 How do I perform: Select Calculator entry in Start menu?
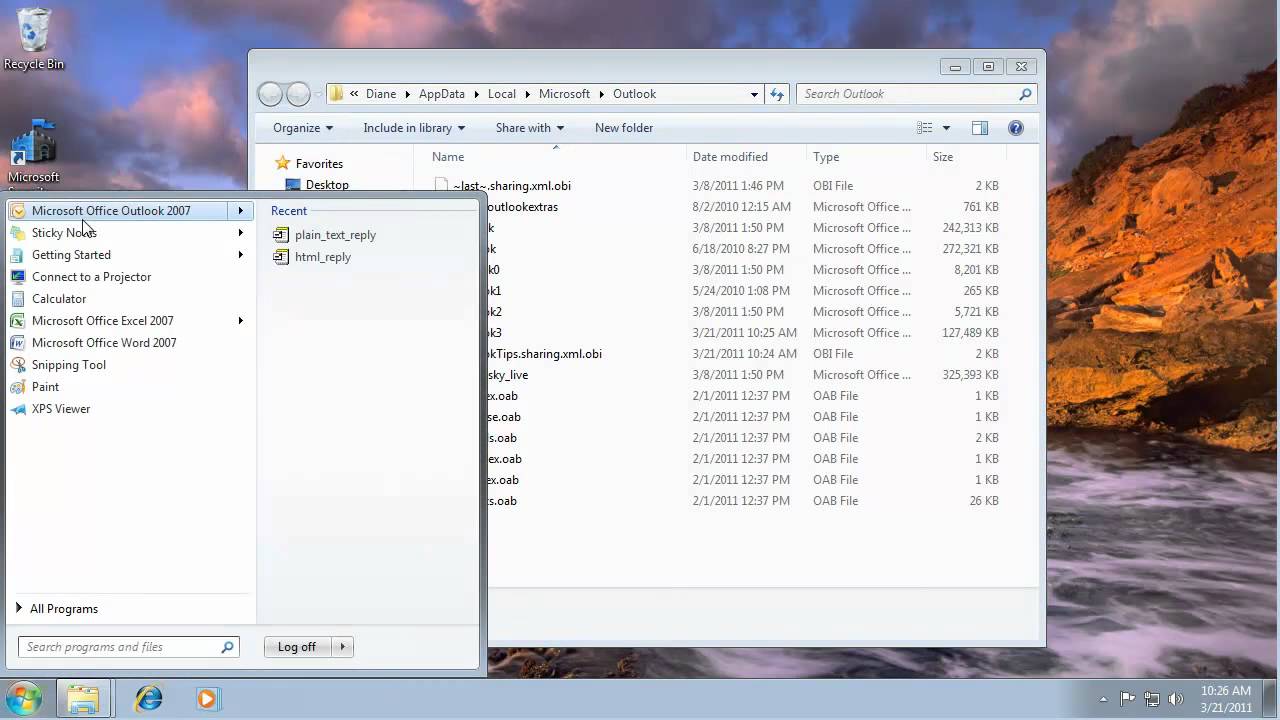[128, 299]
